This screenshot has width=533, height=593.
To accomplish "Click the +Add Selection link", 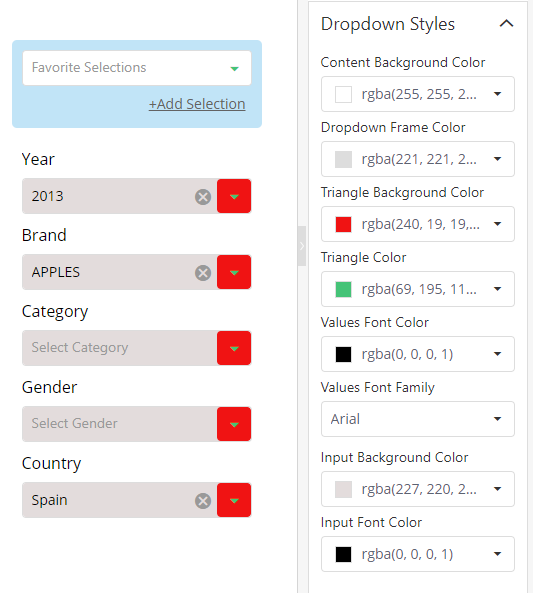I will tap(197, 104).
